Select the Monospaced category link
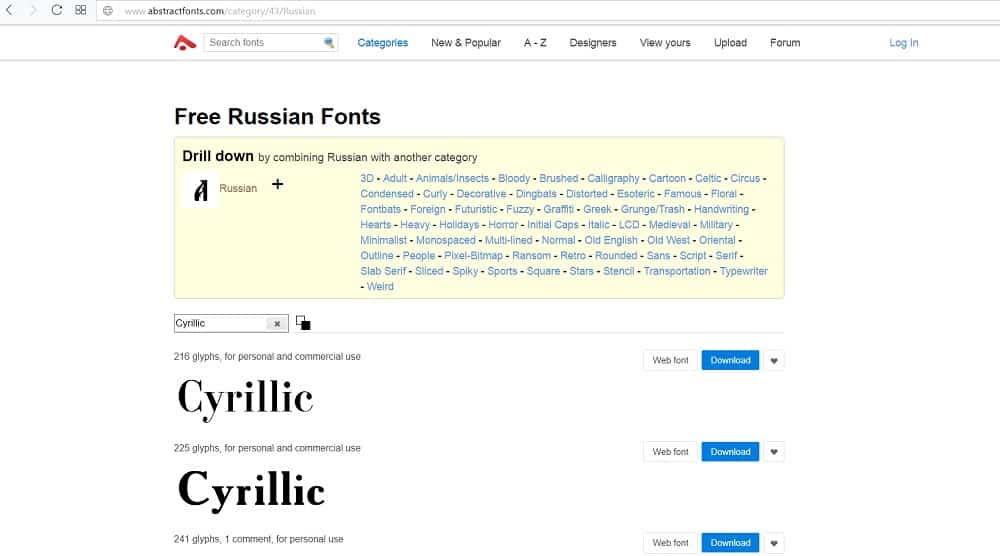1000x556 pixels. coord(446,240)
